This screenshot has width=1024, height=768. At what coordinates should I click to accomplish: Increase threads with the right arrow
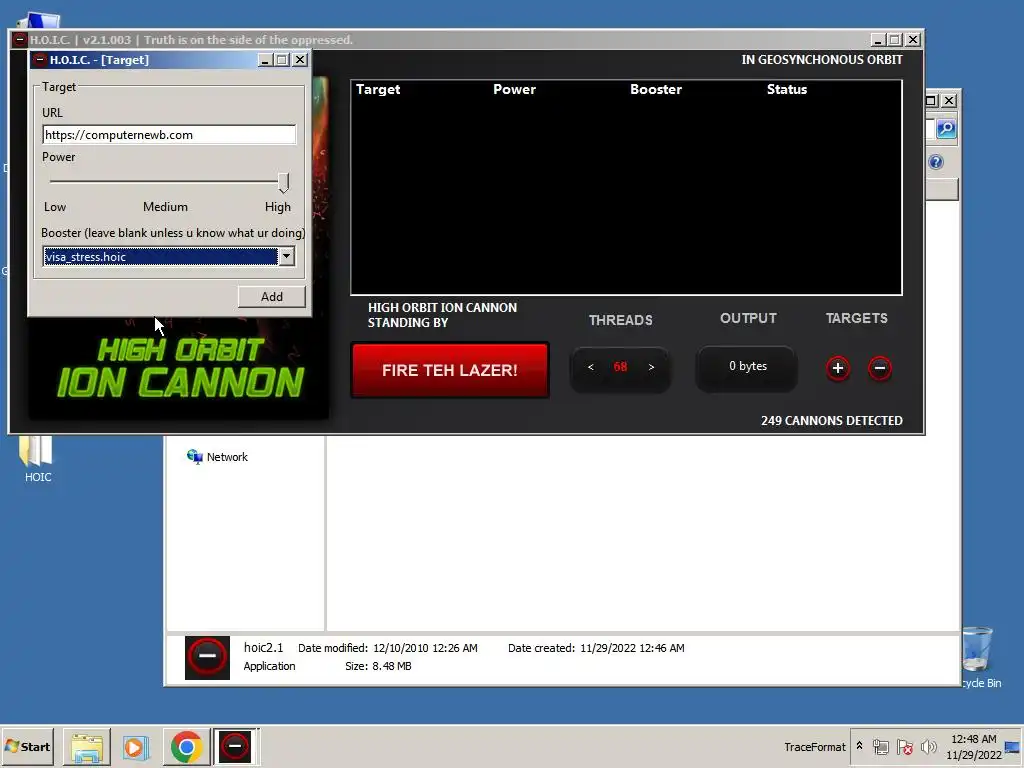[x=651, y=367]
